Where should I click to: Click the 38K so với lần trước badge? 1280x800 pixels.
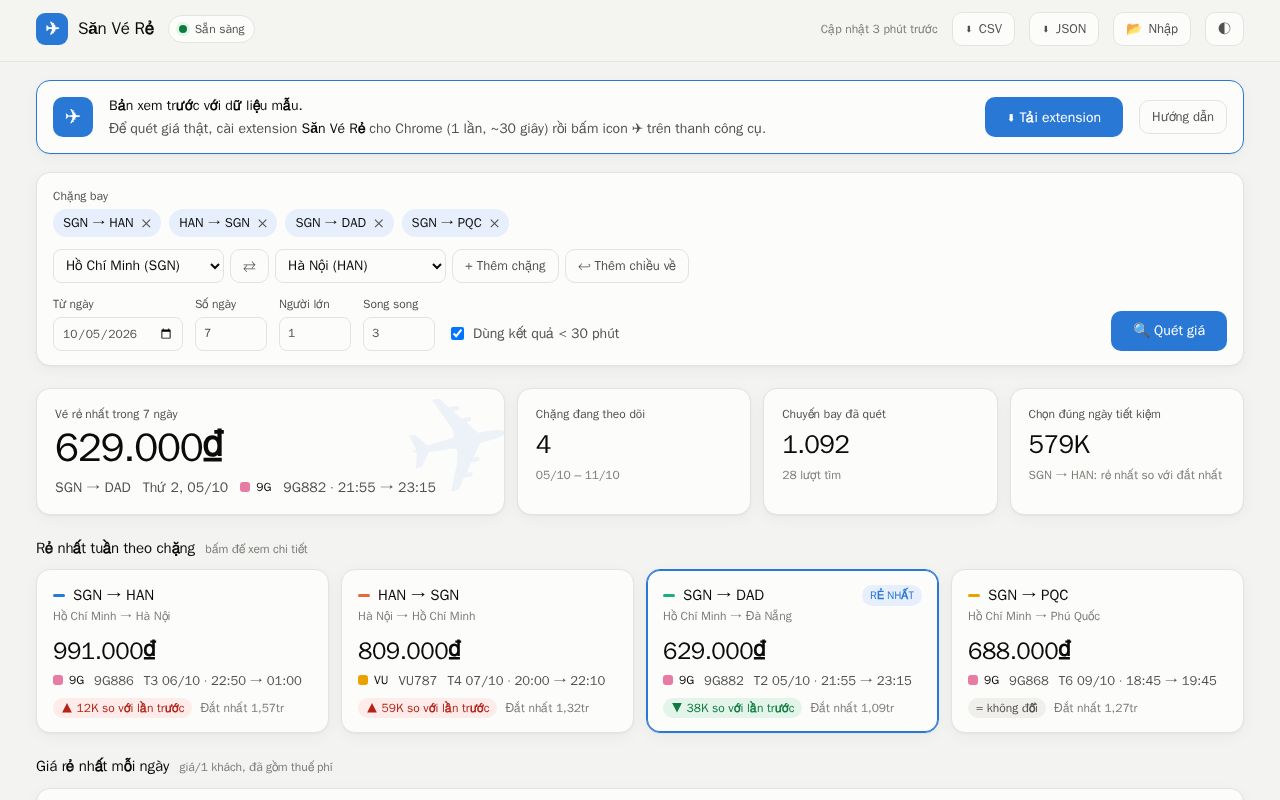pos(732,708)
